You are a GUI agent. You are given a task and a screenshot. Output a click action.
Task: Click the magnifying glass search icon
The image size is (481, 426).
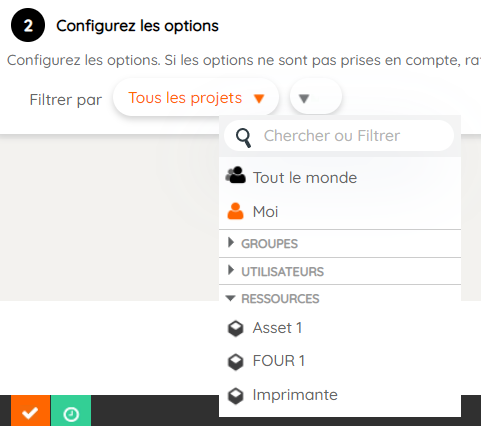point(244,137)
